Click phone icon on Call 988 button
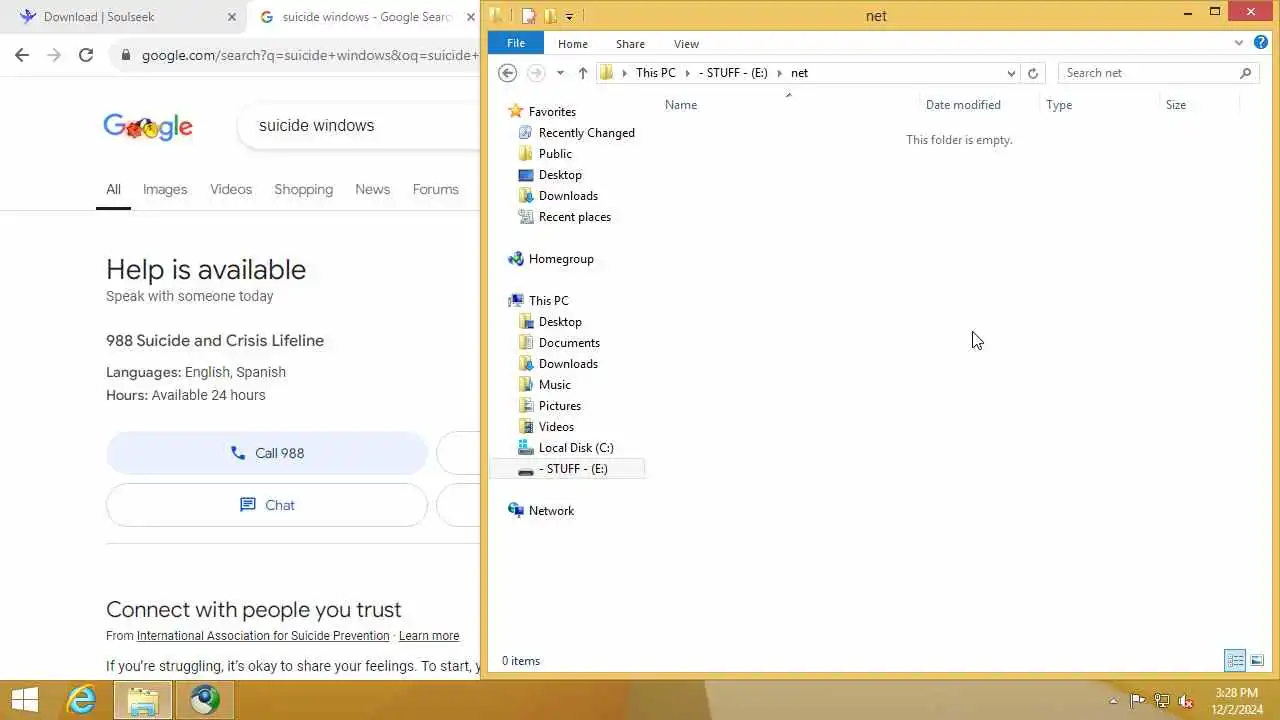The height and width of the screenshot is (720, 1280). pyautogui.click(x=238, y=453)
